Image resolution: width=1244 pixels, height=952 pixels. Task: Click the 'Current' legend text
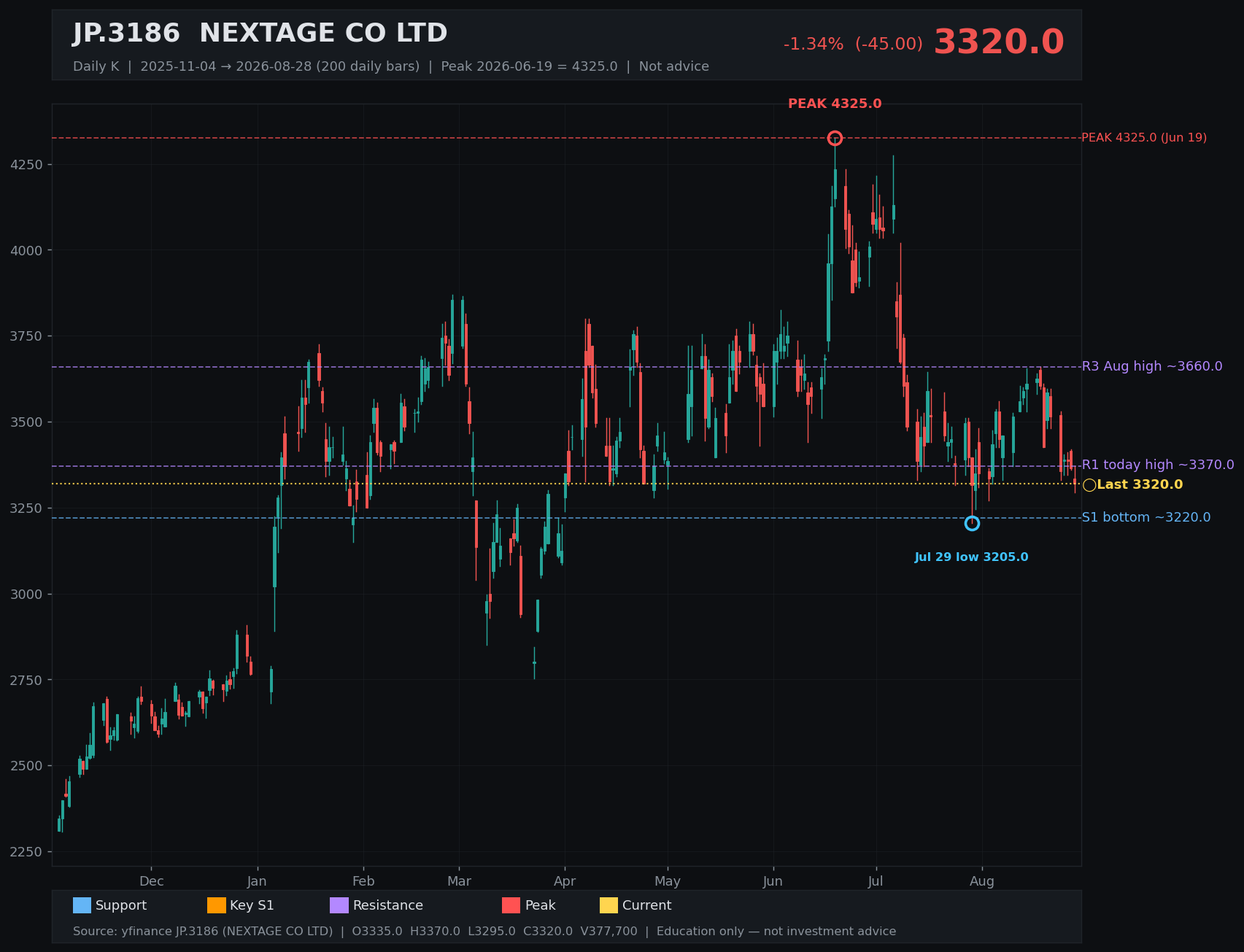647,905
